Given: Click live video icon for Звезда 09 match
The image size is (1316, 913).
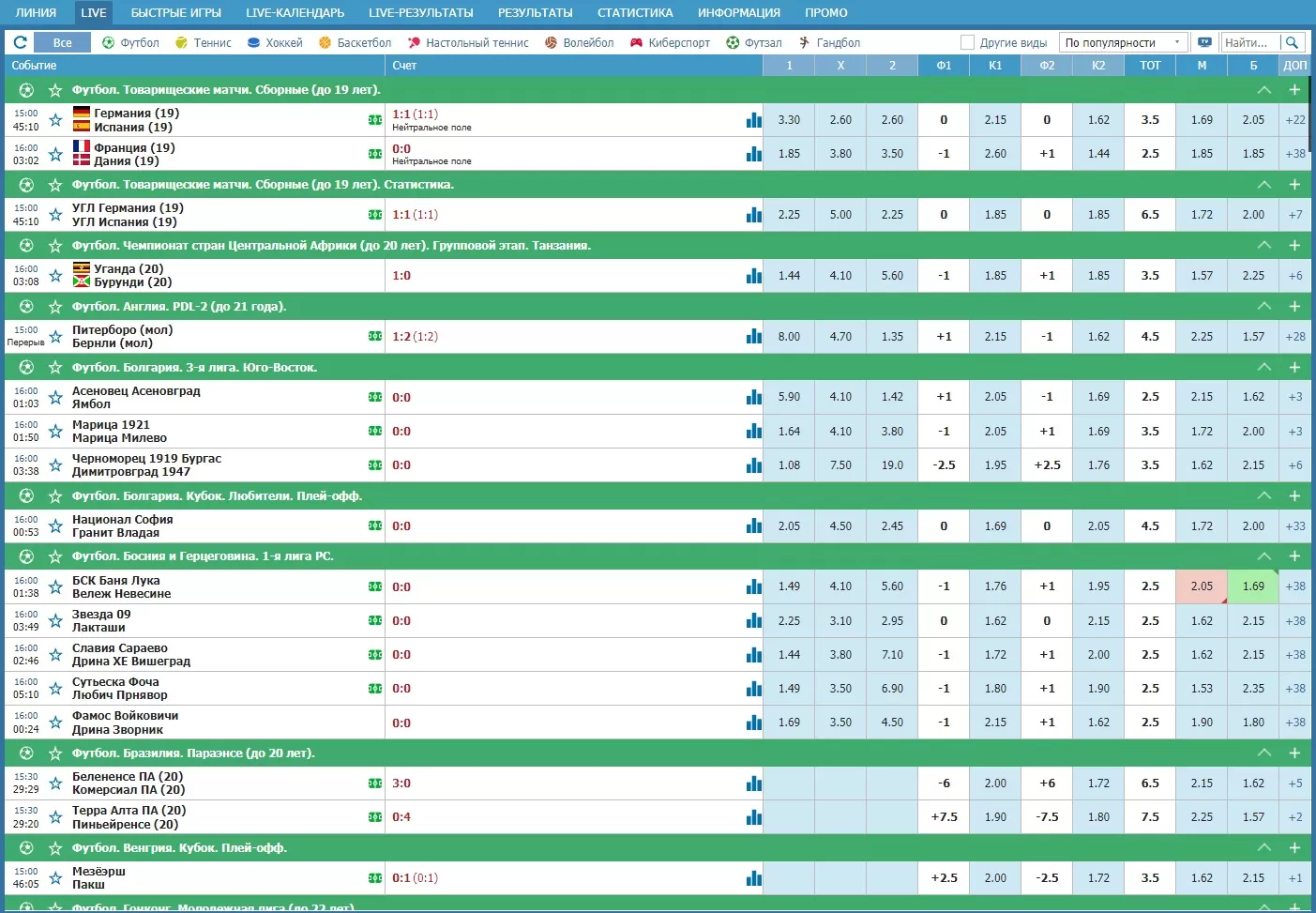Looking at the screenshot, I should point(375,621).
